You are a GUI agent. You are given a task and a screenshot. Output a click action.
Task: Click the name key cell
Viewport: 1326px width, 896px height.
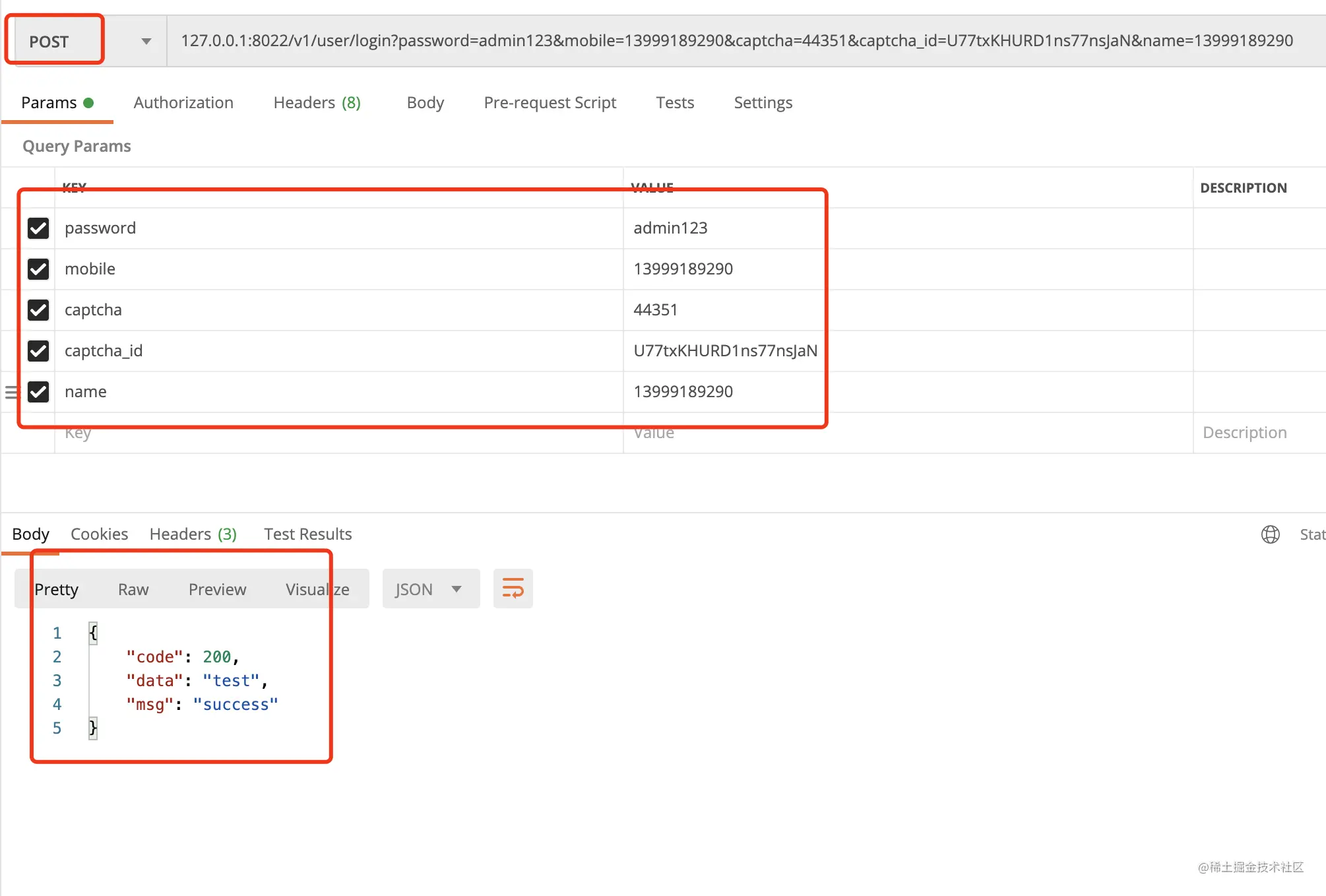point(339,392)
